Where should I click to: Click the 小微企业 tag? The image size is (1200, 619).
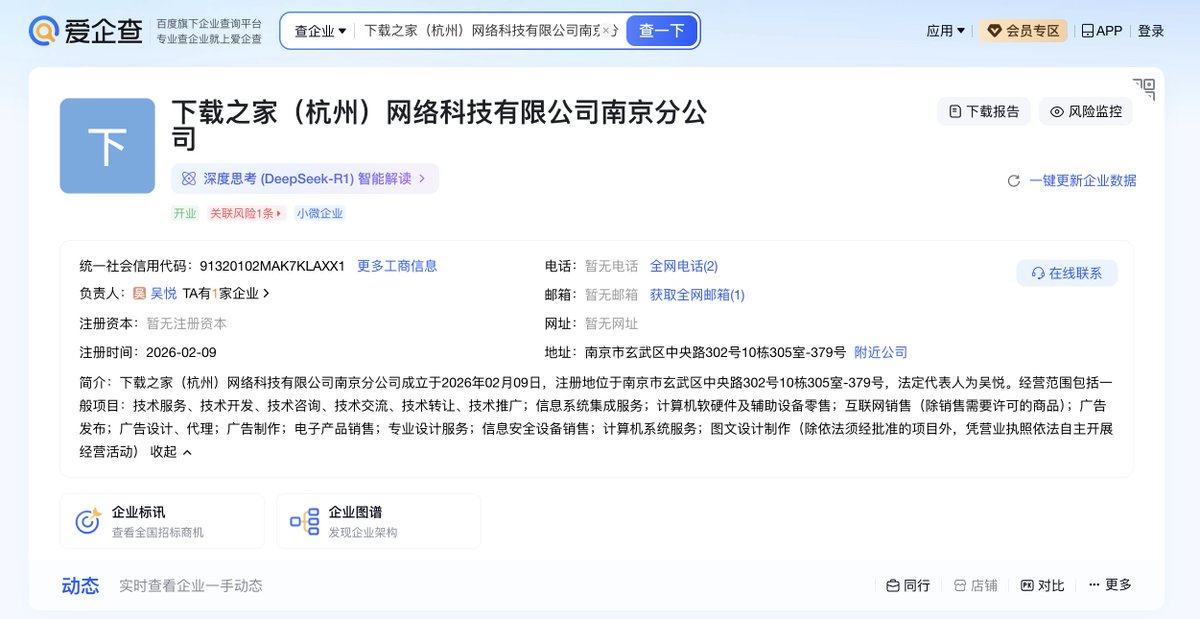pos(319,213)
